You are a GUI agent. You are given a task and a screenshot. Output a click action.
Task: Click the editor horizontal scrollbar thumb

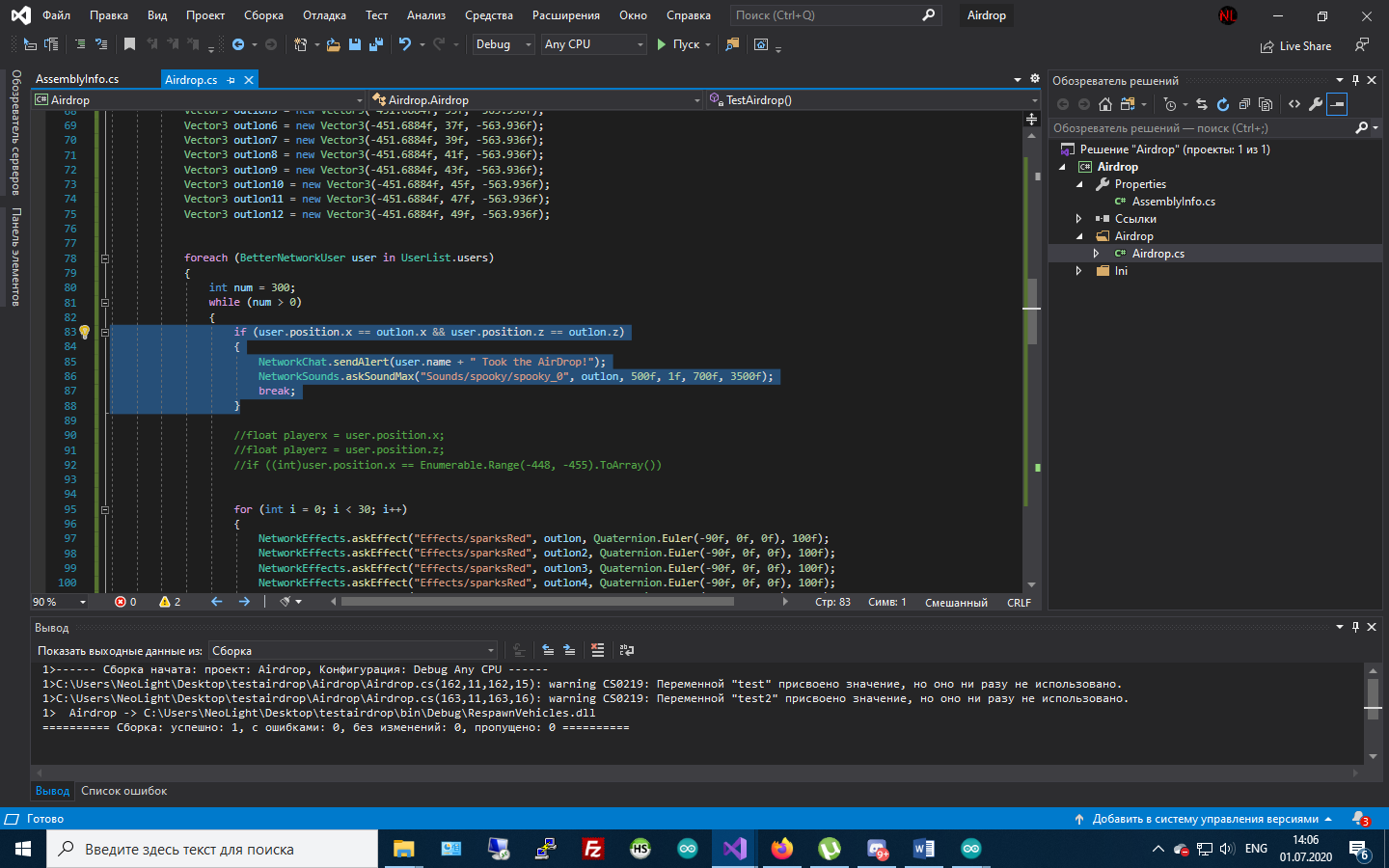[537, 602]
